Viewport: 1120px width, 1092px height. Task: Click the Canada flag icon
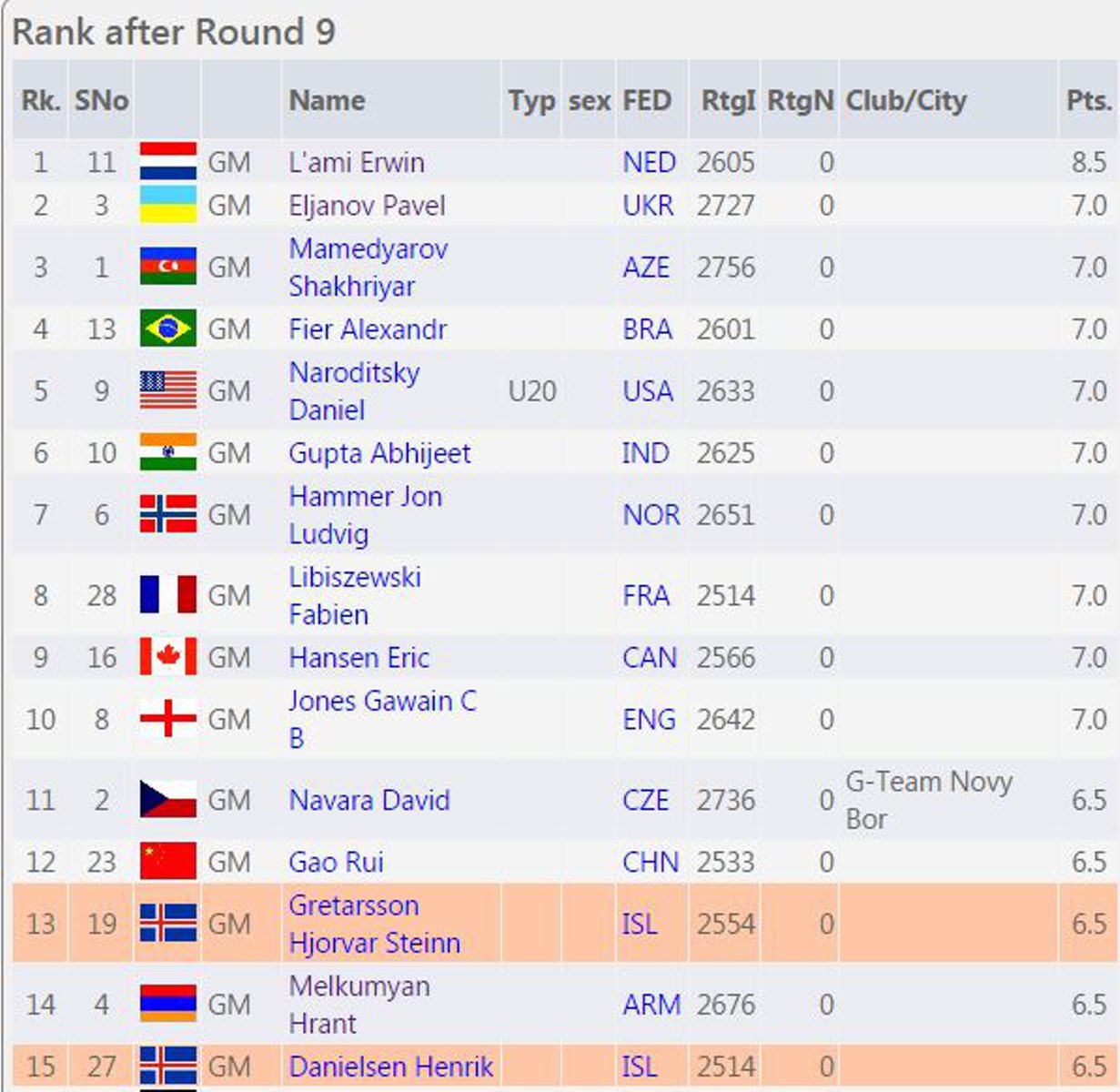168,657
